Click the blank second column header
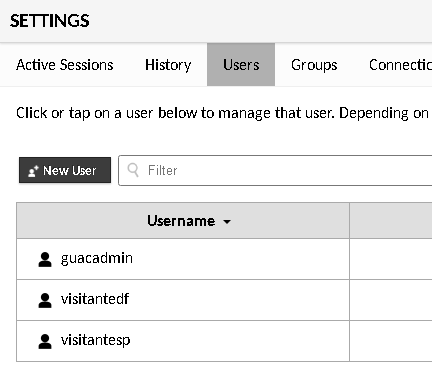Screen dimensions: 432x382 [391, 221]
